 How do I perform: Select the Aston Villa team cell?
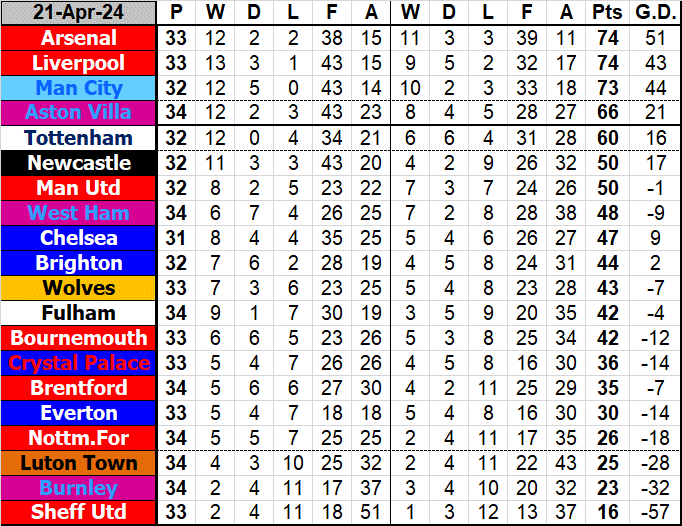point(78,113)
